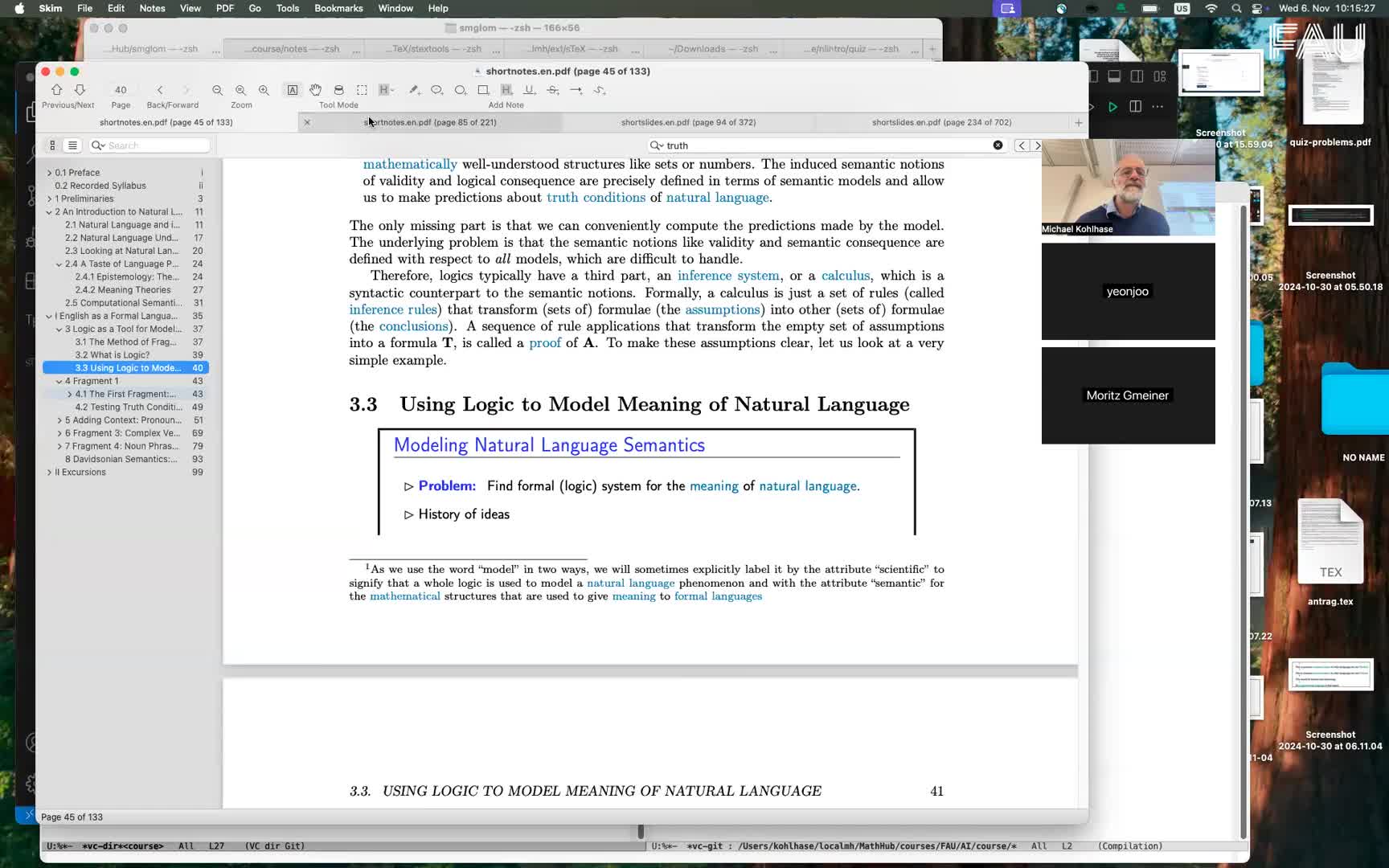Click the page number field showing 40
Image resolution: width=1389 pixels, height=868 pixels.
(121, 90)
